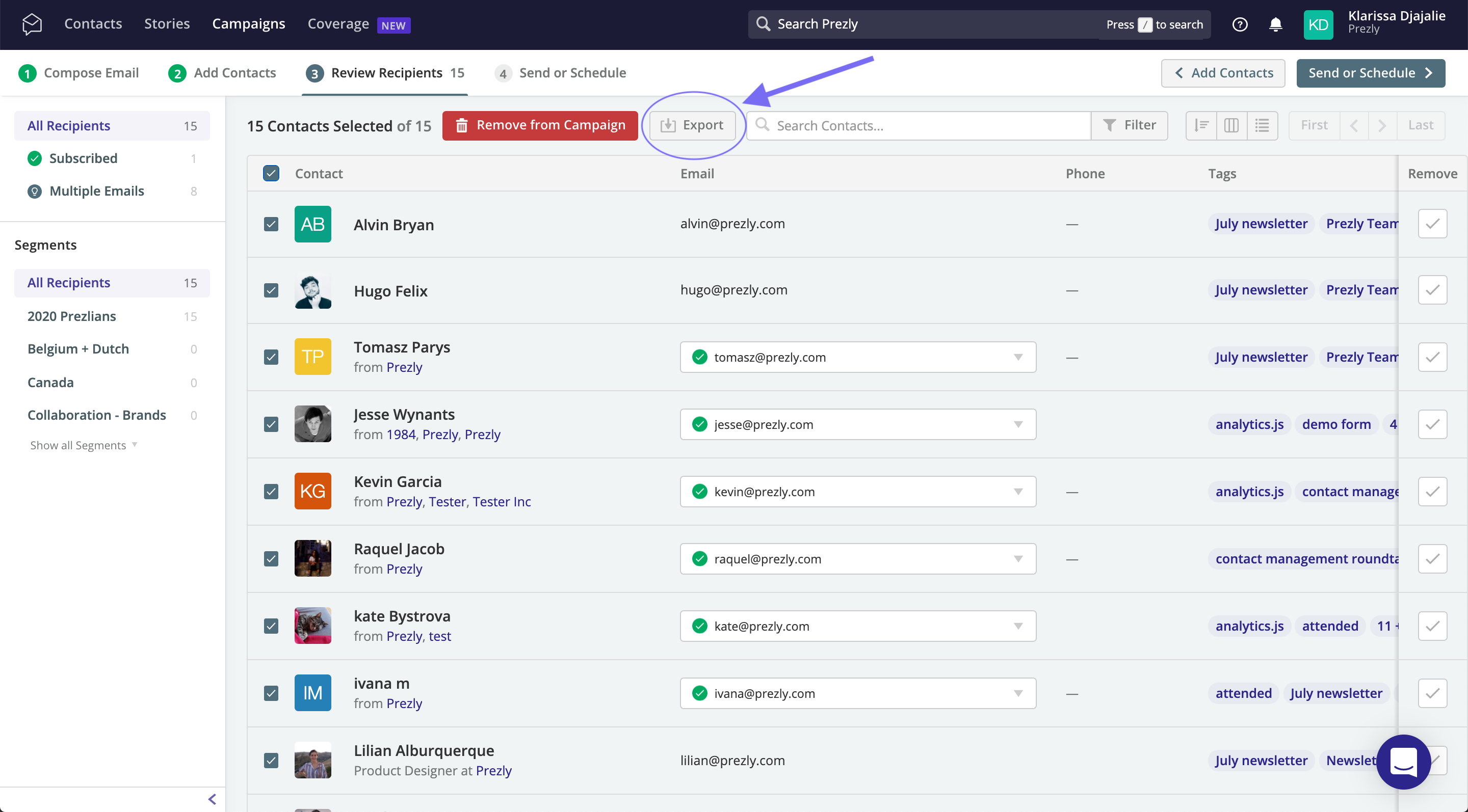Remove Alvin Bryan via checkmark button

(1433, 224)
